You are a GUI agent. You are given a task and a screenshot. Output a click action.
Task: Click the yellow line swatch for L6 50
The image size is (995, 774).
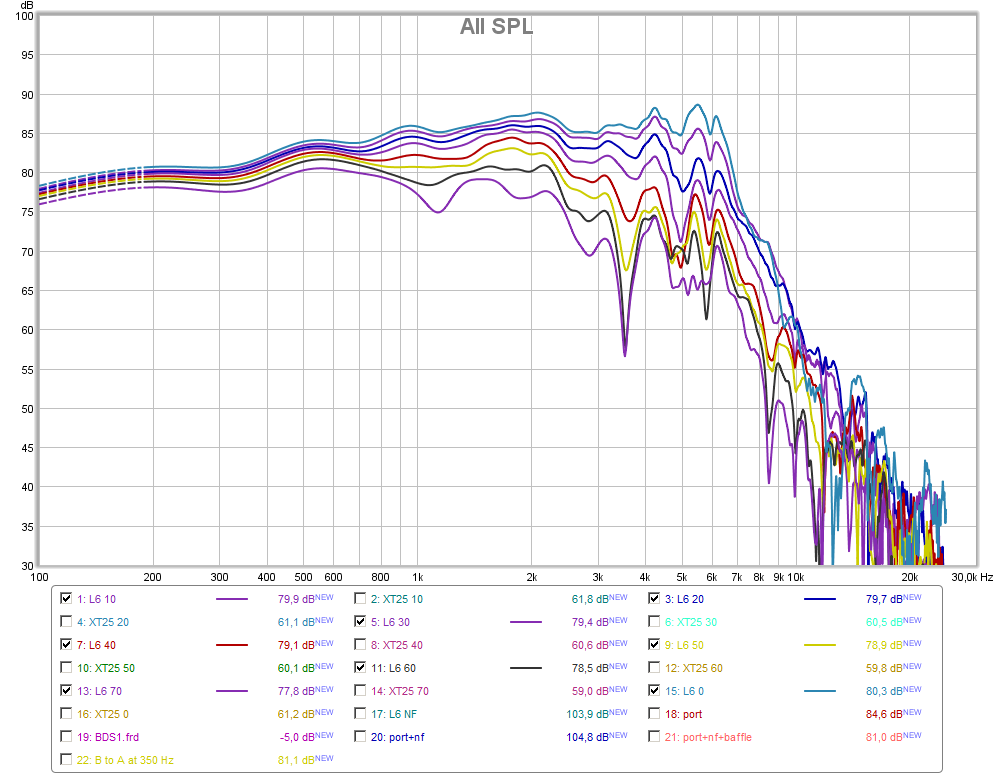coord(820,645)
